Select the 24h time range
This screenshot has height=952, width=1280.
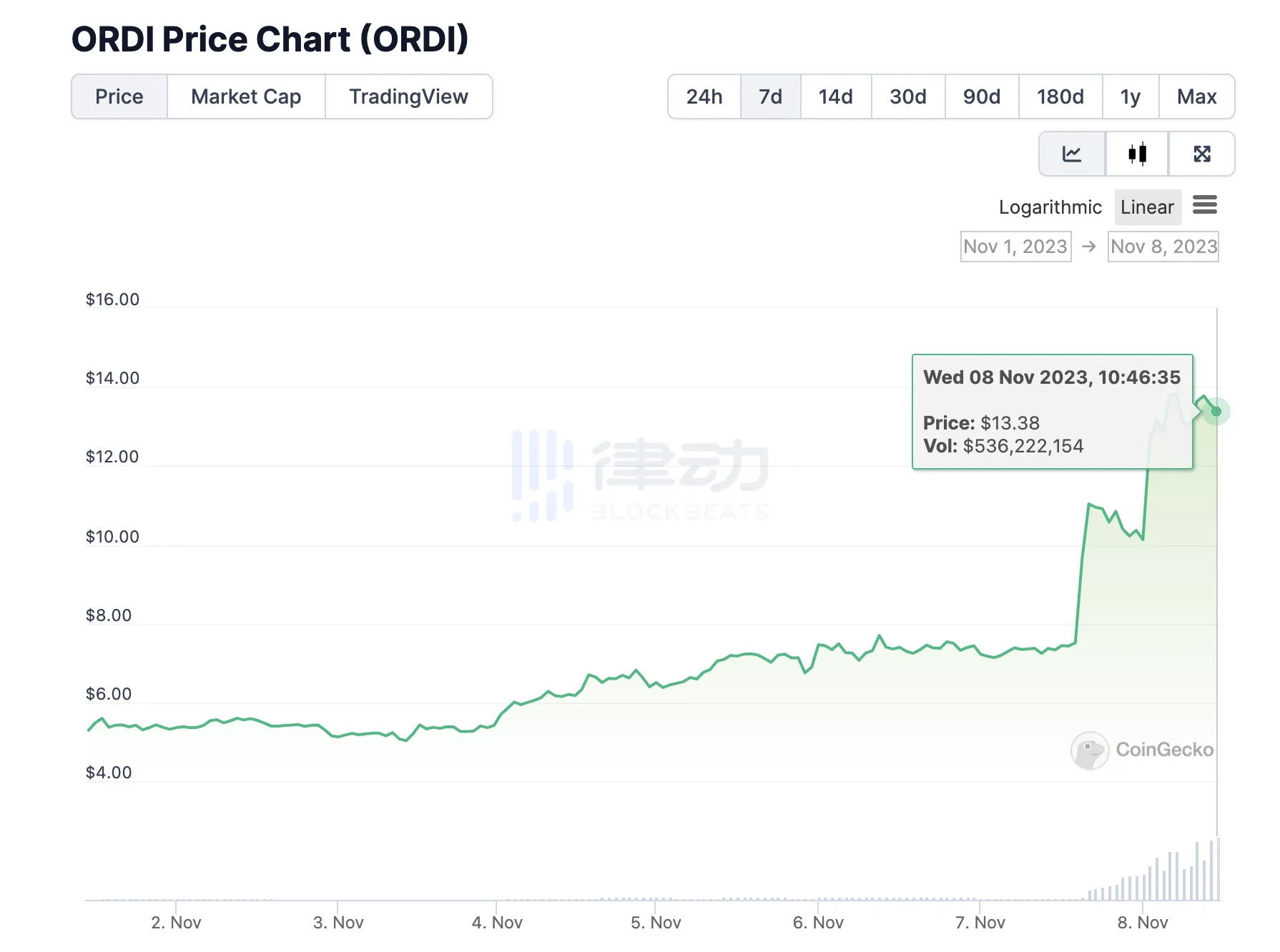click(704, 96)
